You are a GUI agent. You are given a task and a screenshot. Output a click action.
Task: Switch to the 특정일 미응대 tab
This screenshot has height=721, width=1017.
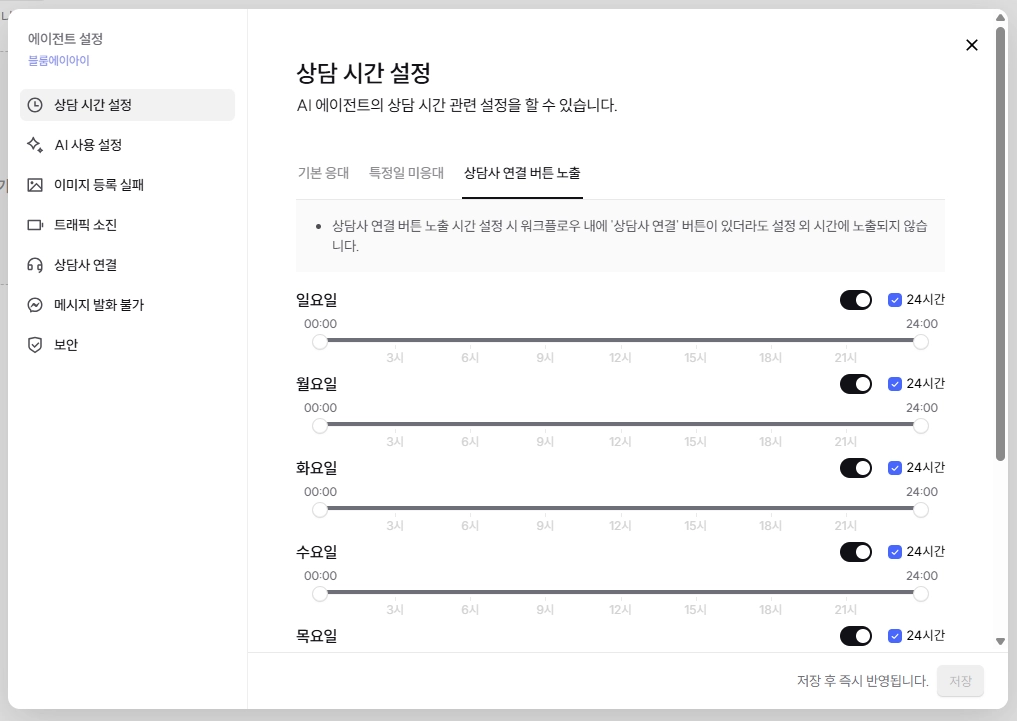pos(406,173)
